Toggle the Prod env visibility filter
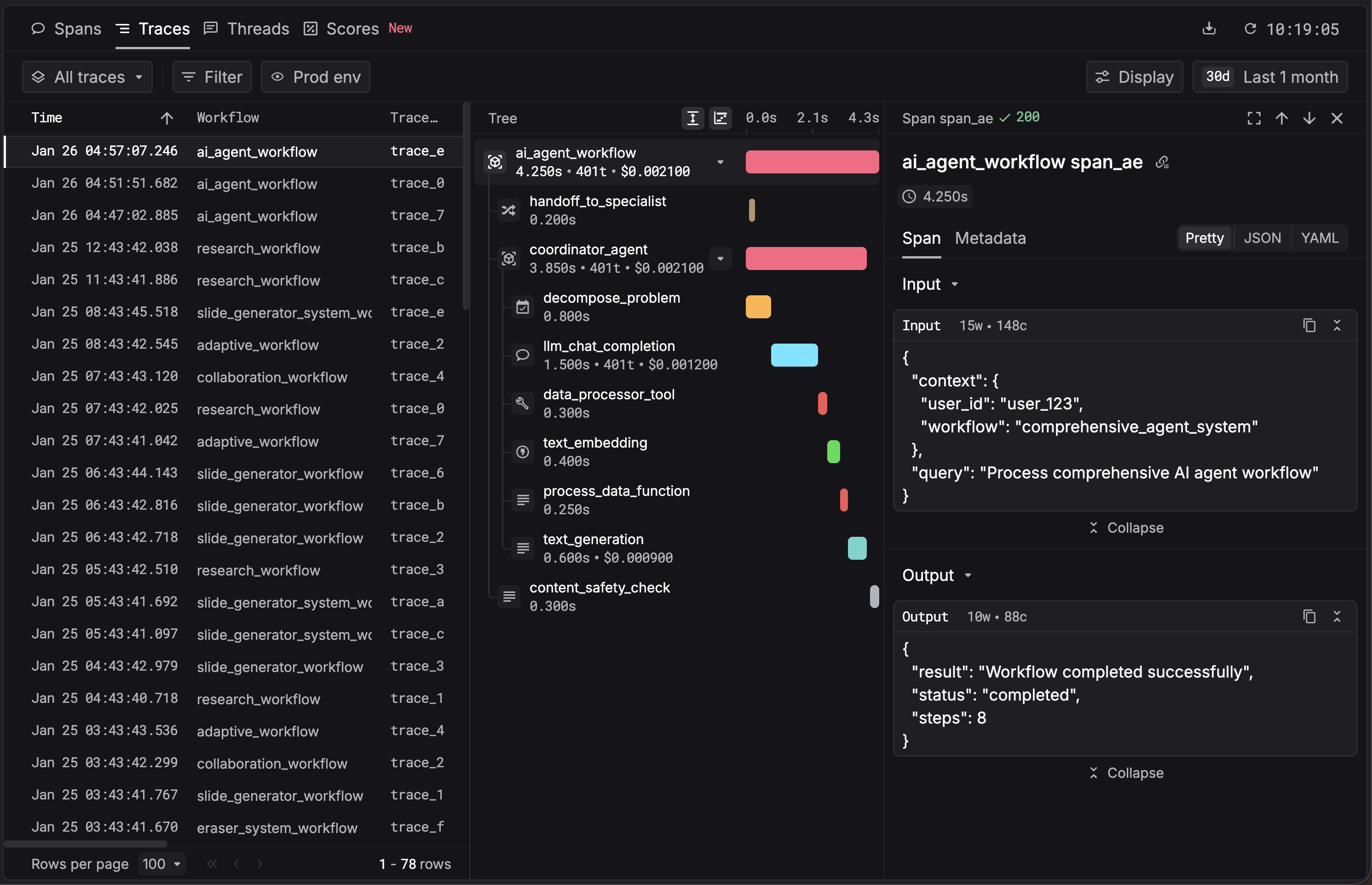 316,77
